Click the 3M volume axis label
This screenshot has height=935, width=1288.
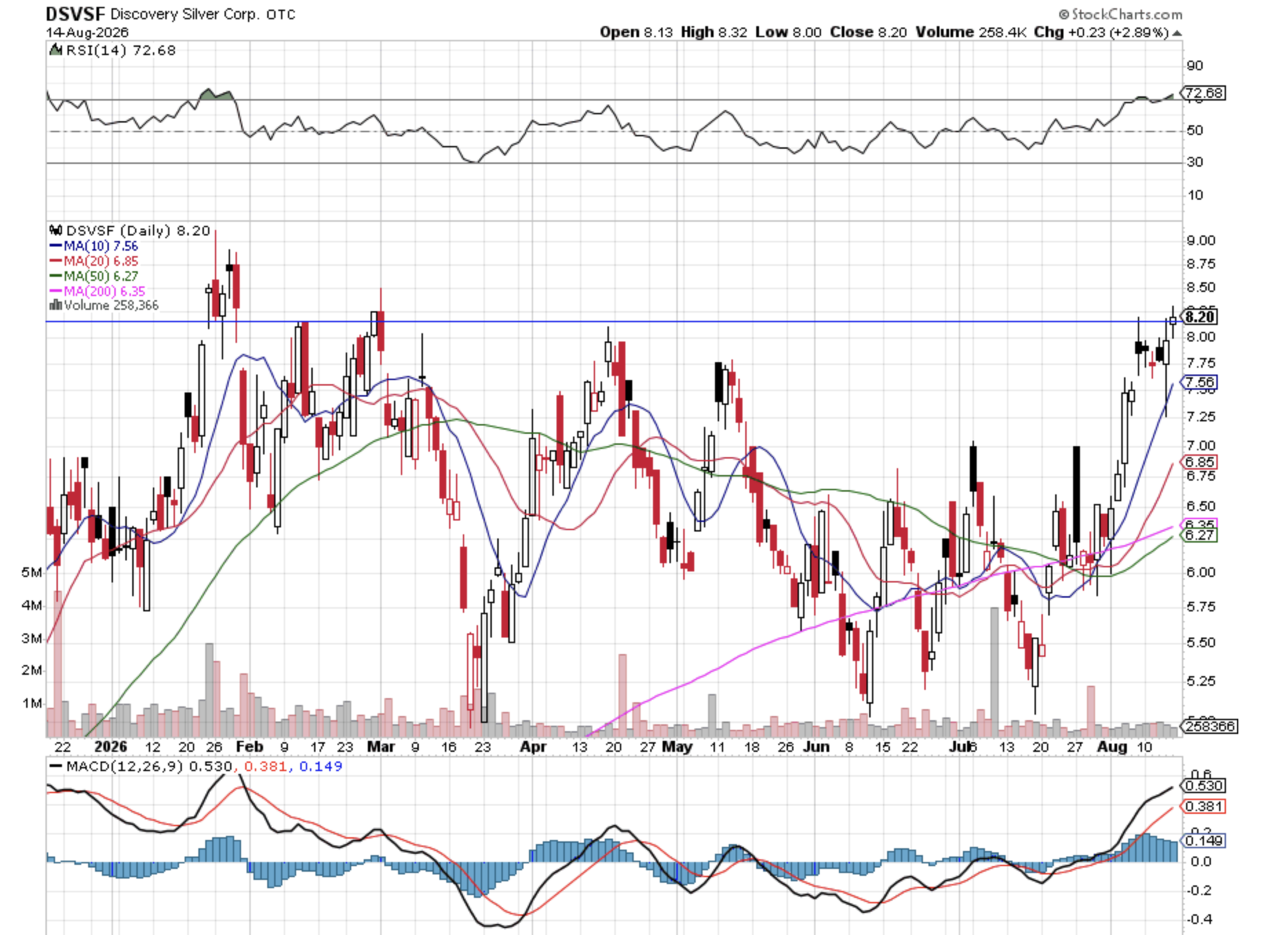(x=32, y=638)
